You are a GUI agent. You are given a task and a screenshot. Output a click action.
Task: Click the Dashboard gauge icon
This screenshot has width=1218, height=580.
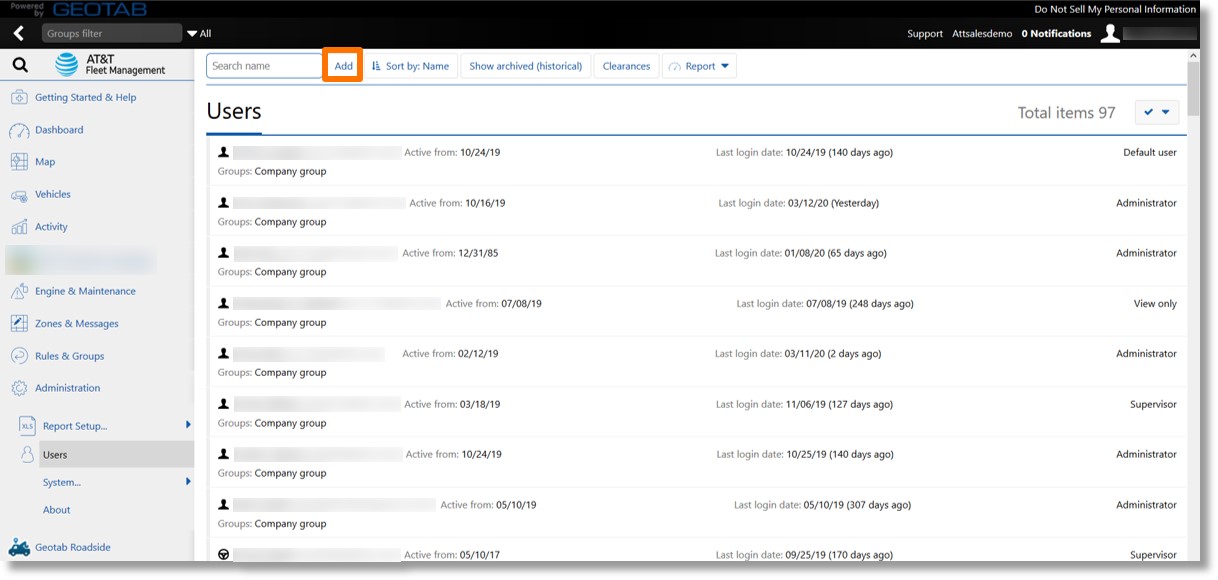click(x=19, y=130)
